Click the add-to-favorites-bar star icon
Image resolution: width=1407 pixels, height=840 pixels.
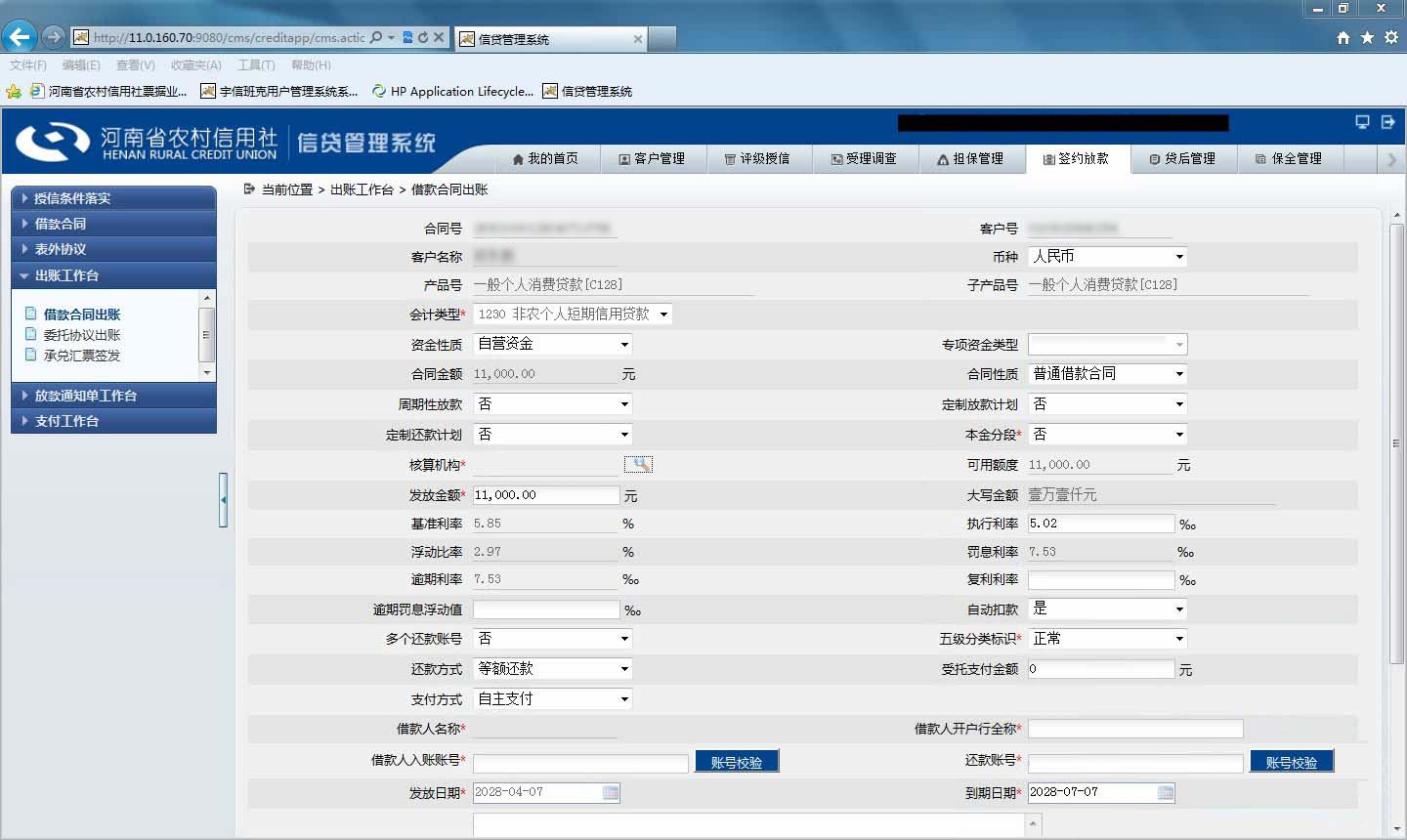(x=14, y=91)
